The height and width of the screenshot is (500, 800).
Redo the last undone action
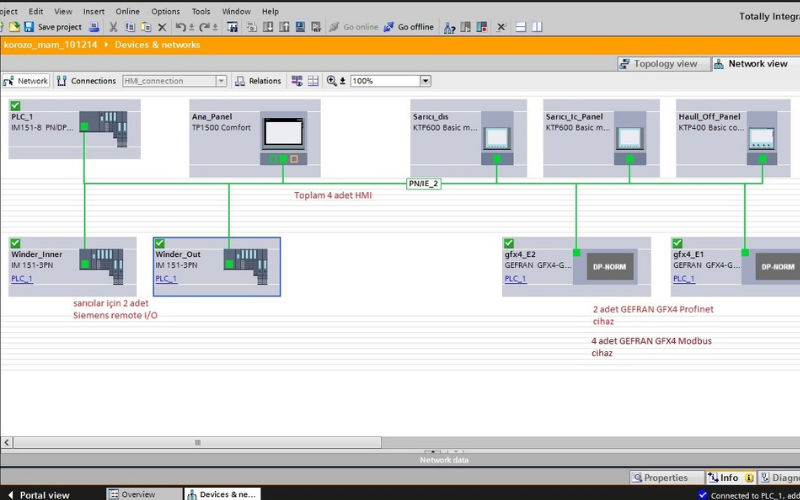204,27
